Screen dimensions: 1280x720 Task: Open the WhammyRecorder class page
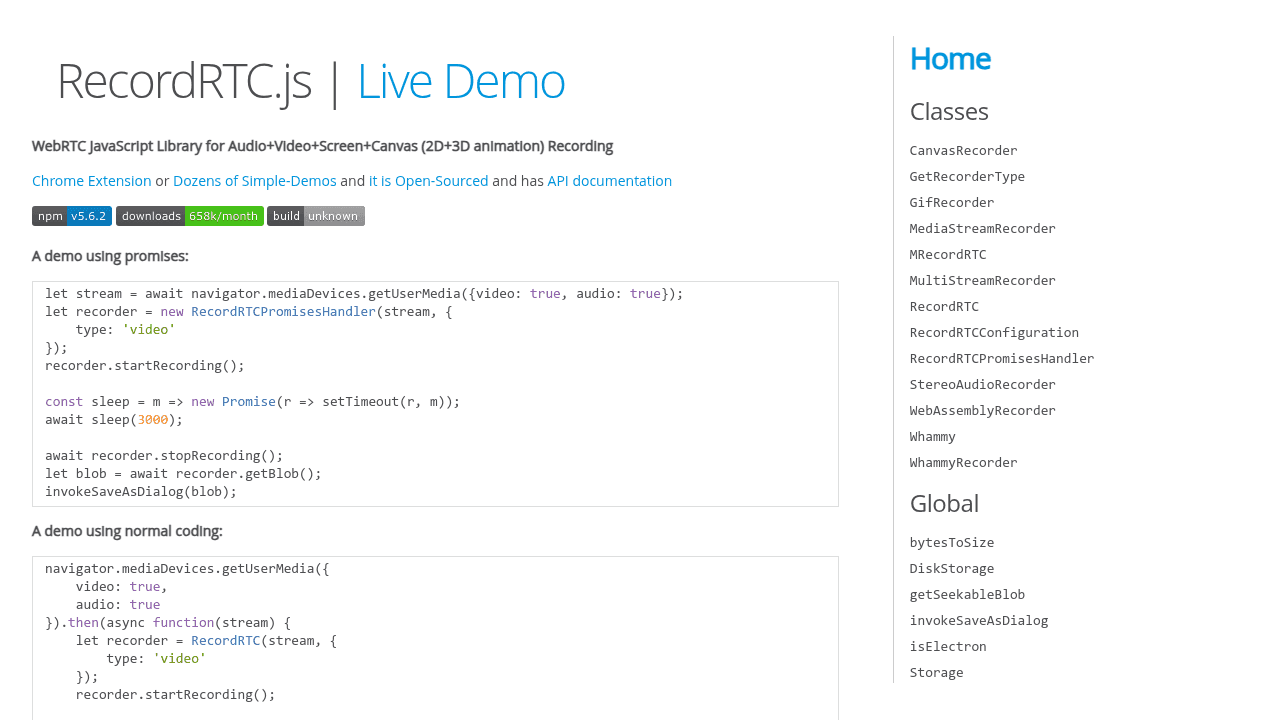[964, 463]
